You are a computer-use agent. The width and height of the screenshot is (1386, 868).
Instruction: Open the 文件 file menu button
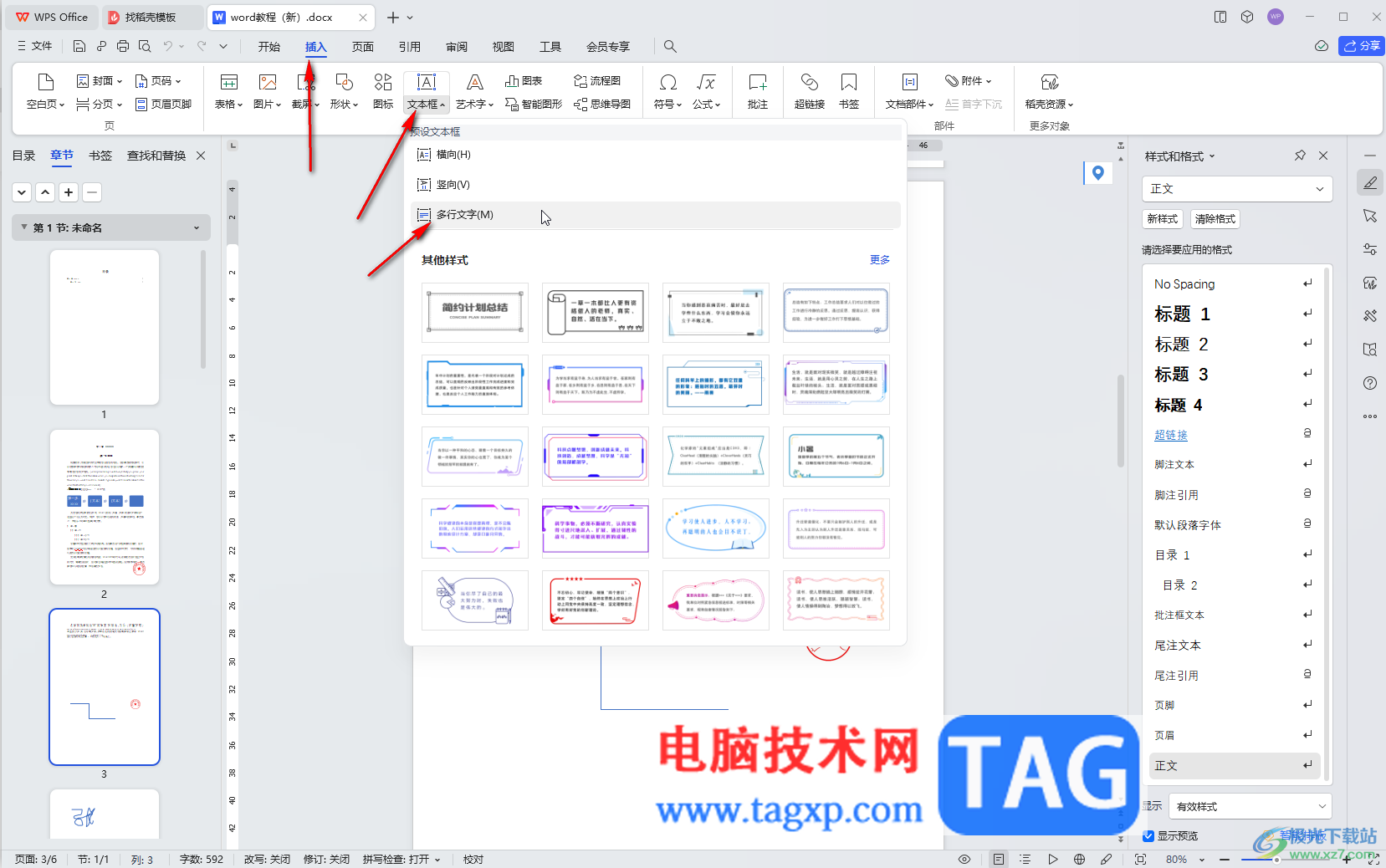(35, 46)
